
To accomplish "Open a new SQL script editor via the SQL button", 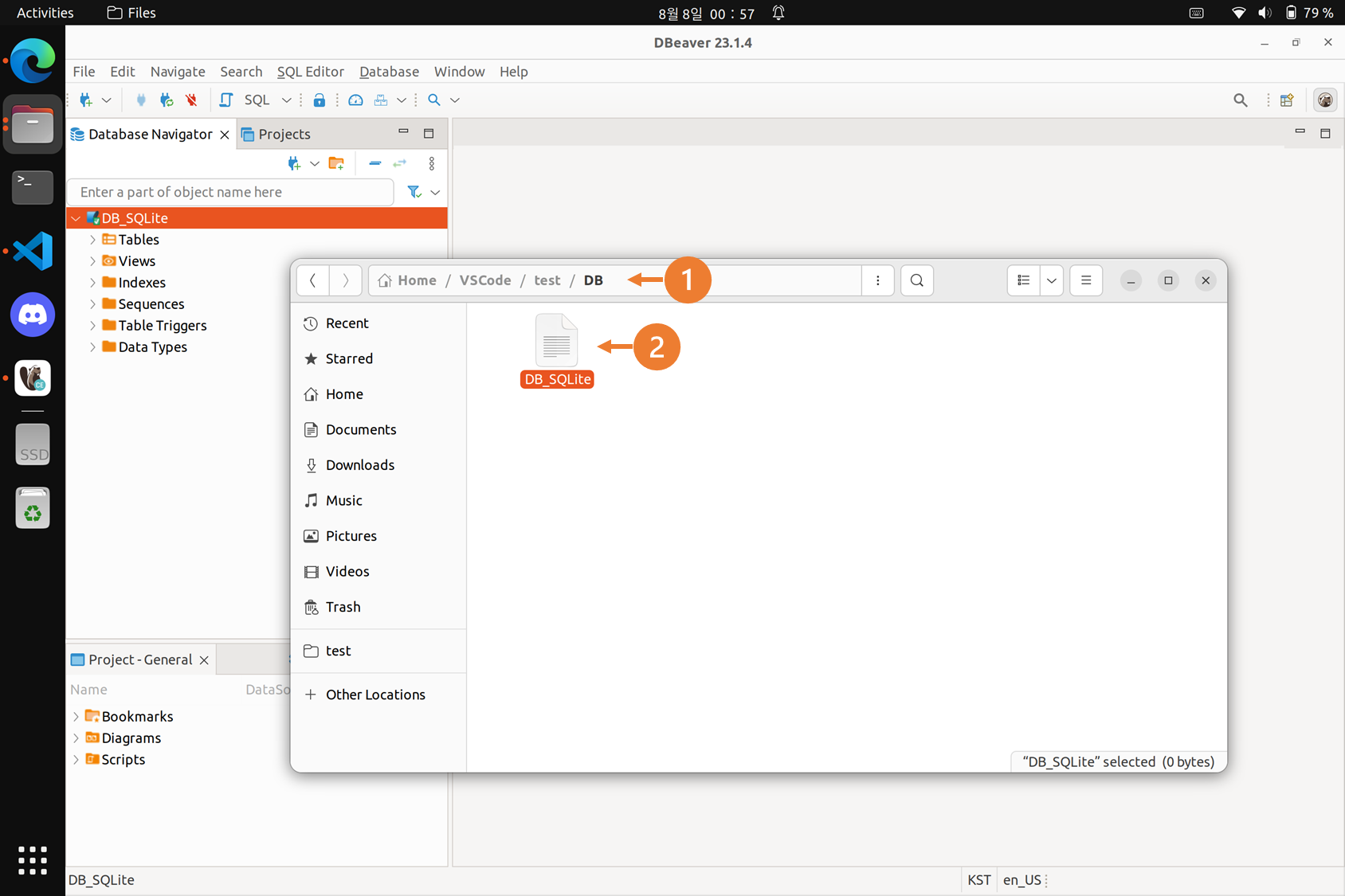I will click(246, 100).
